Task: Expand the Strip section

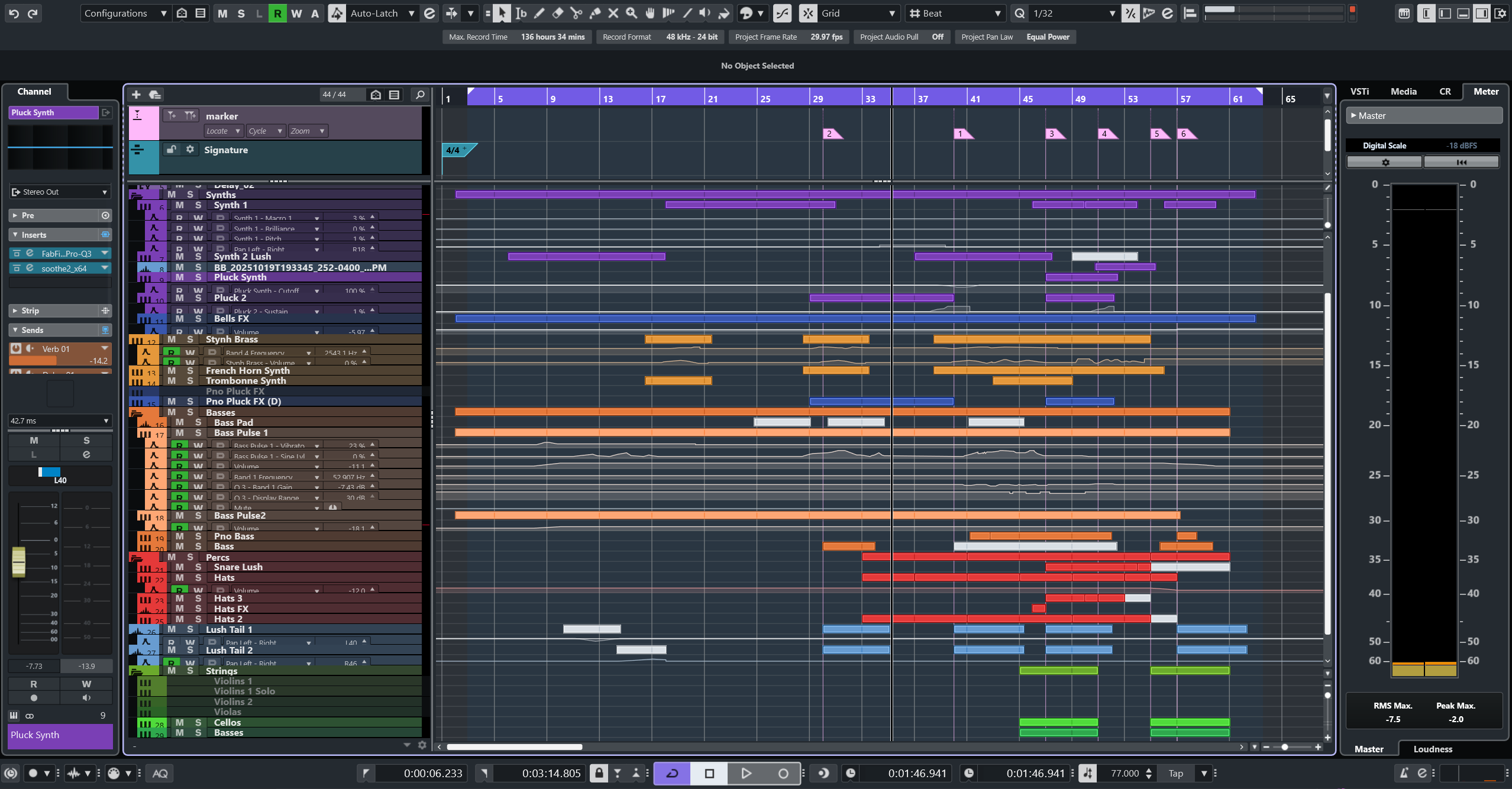Action: click(30, 311)
